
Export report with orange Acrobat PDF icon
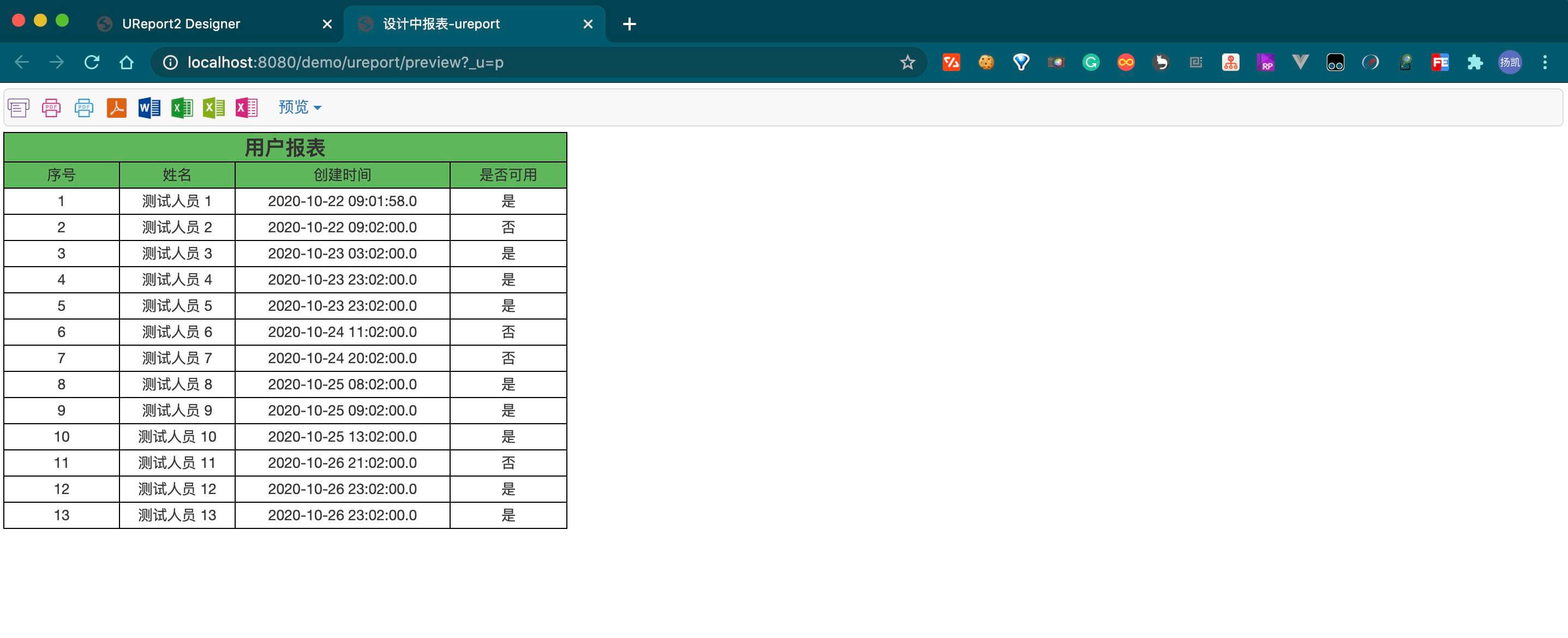click(x=116, y=109)
